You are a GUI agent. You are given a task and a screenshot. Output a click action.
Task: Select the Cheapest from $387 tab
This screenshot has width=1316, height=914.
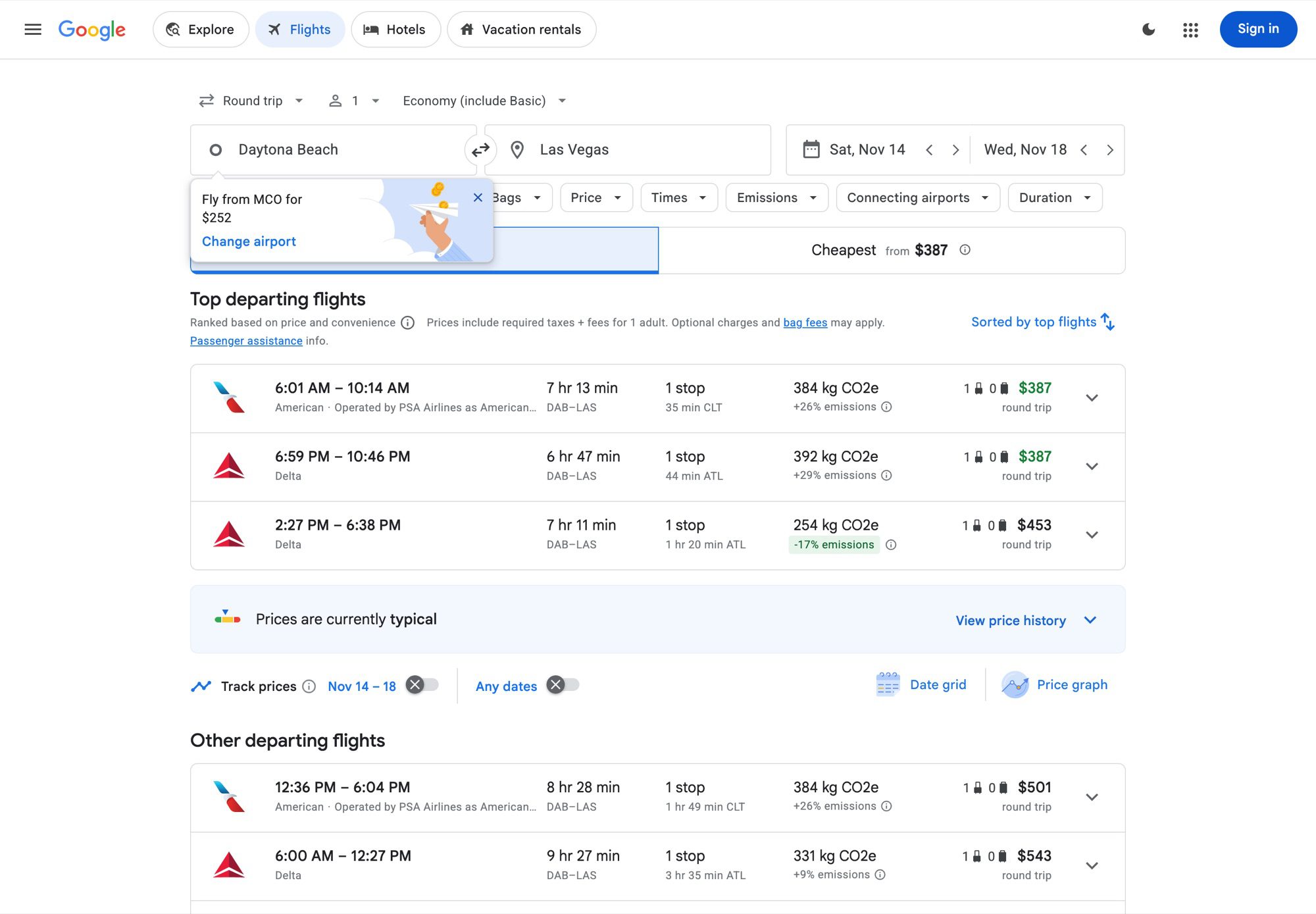coord(892,251)
